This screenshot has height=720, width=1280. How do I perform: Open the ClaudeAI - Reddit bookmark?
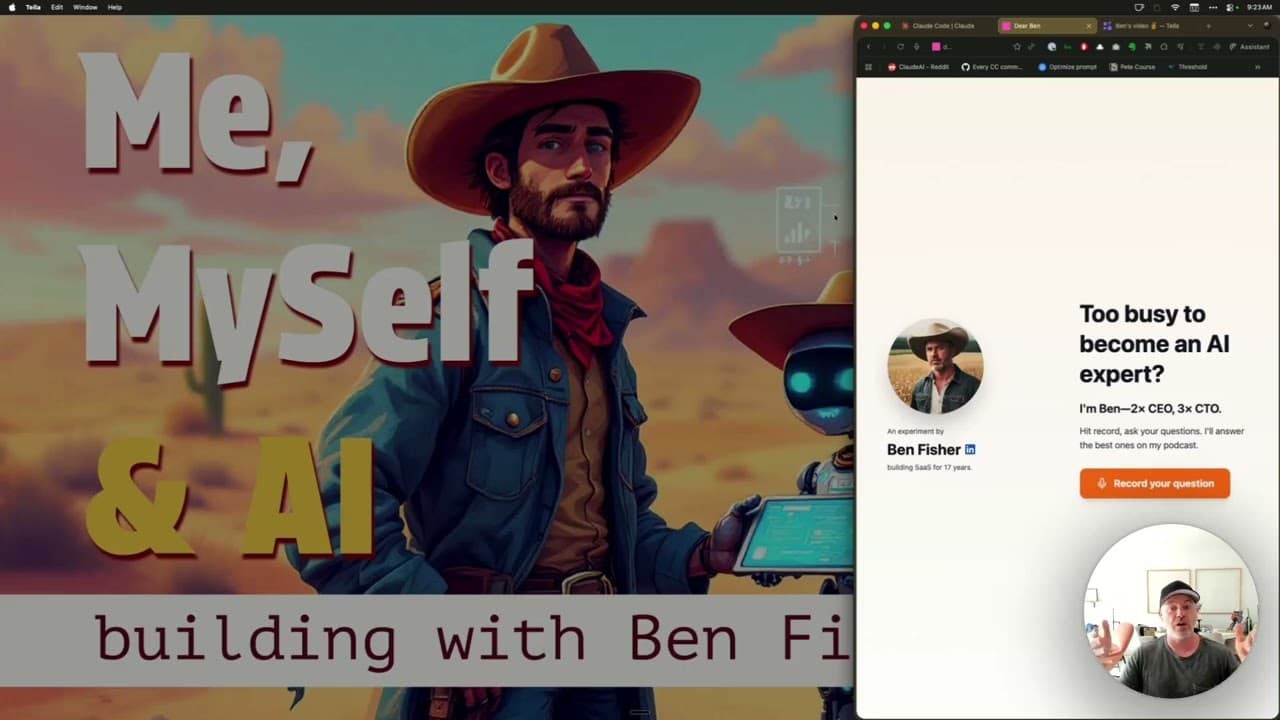pos(918,67)
